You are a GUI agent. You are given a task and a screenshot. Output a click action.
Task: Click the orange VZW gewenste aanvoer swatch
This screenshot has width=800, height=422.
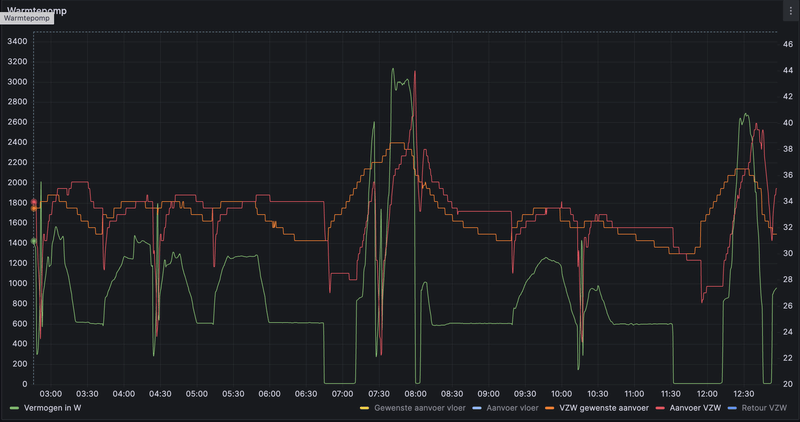(549, 408)
